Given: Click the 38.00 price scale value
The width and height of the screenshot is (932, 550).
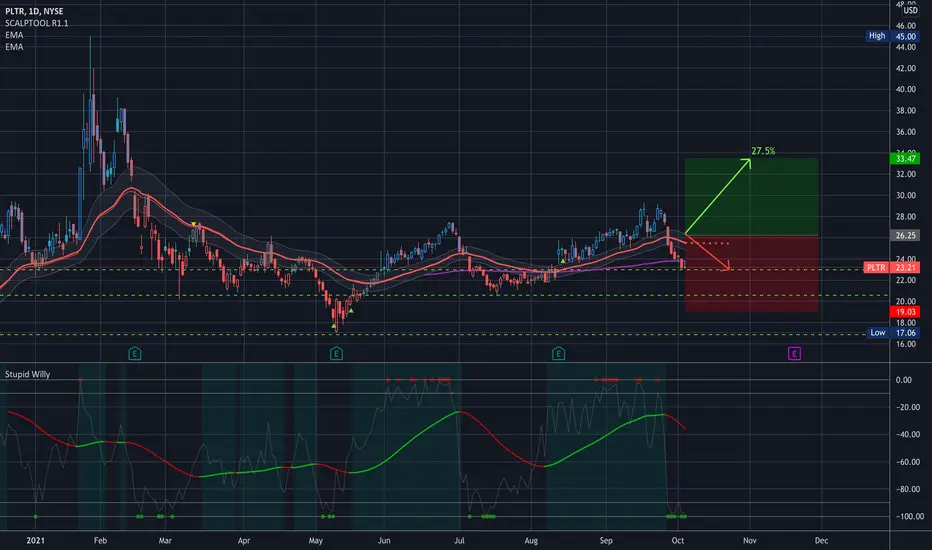Looking at the screenshot, I should [x=905, y=111].
